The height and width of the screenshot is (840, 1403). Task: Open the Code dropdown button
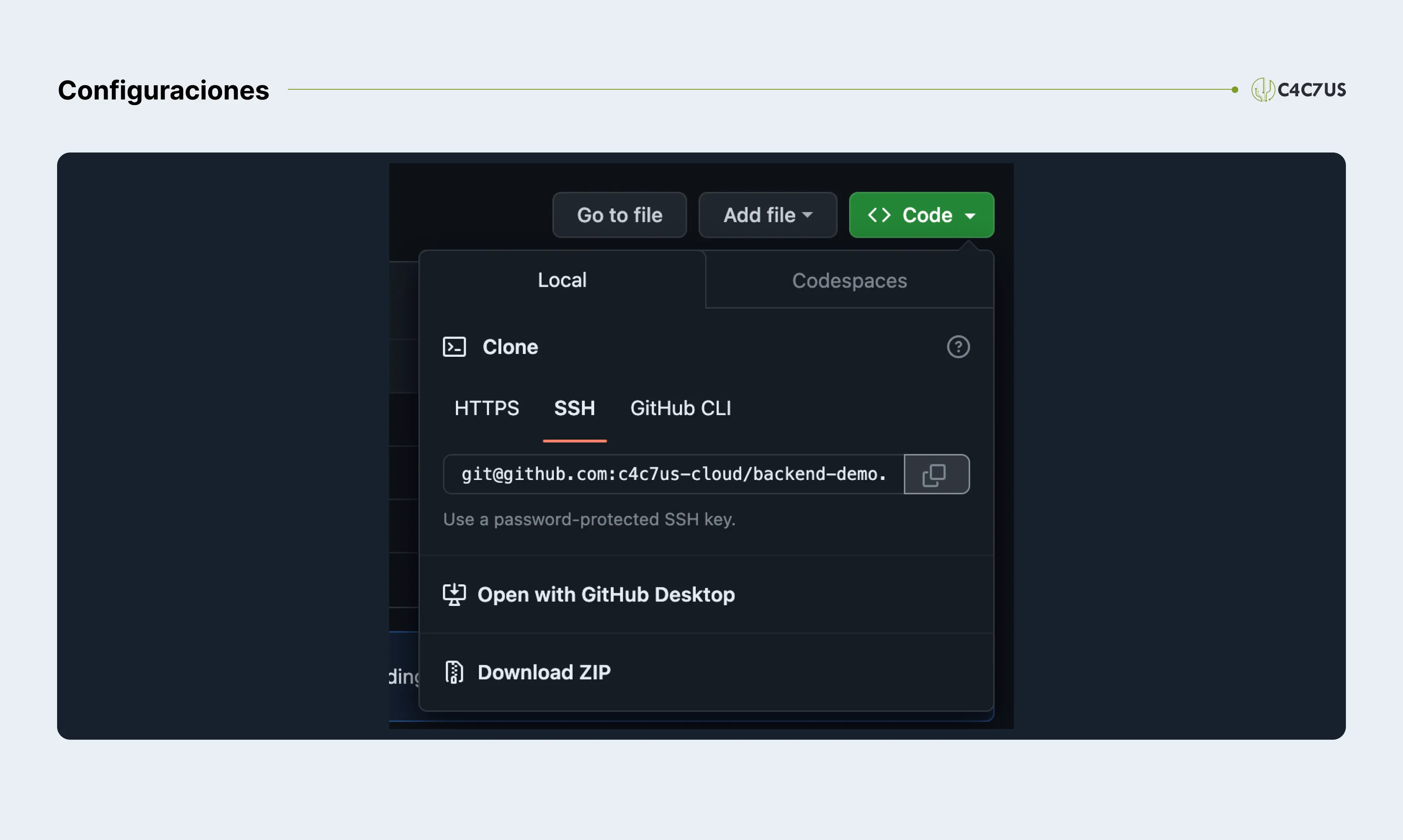tap(921, 215)
